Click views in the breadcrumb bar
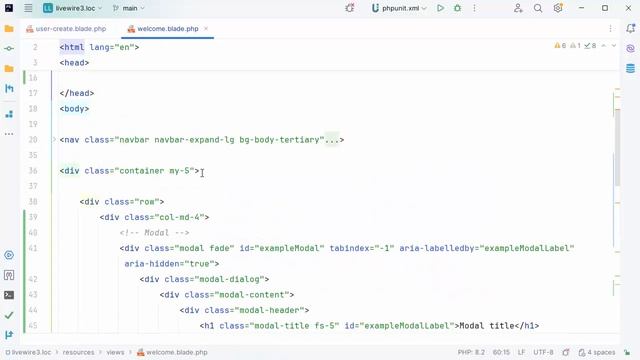 tap(116, 352)
